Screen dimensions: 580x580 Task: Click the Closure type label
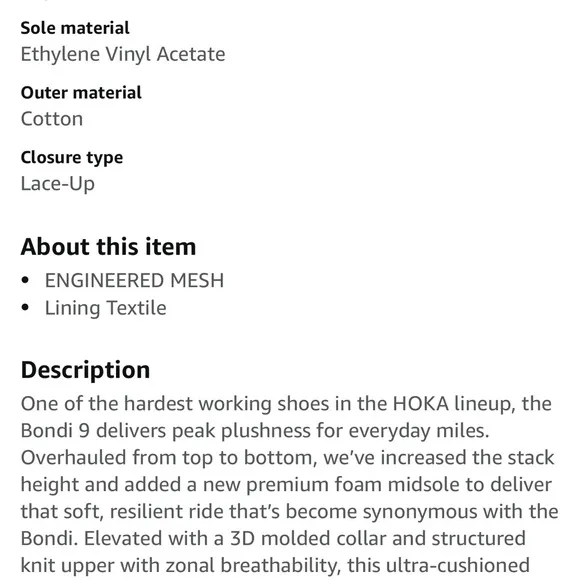[72, 158]
